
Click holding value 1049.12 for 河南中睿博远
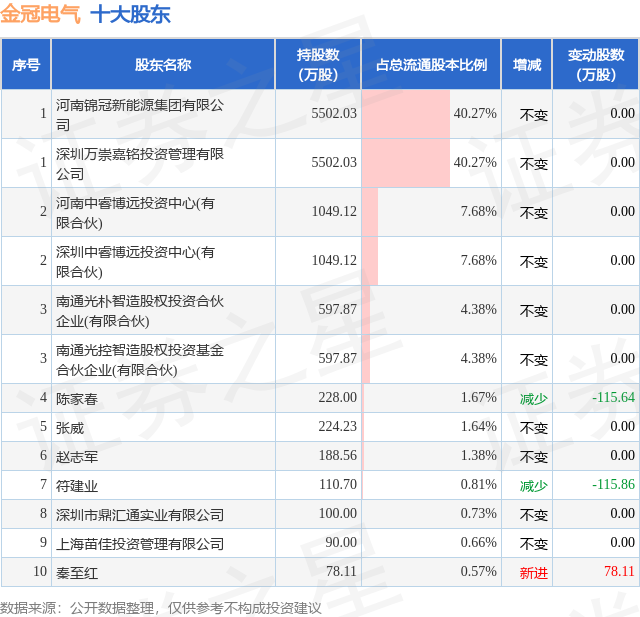pyautogui.click(x=334, y=211)
